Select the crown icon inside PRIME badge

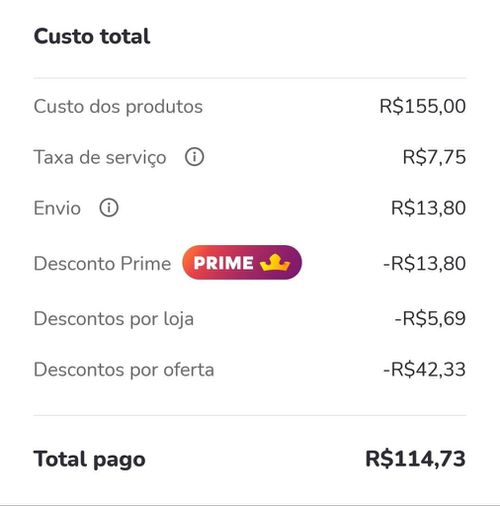pyautogui.click(x=275, y=262)
